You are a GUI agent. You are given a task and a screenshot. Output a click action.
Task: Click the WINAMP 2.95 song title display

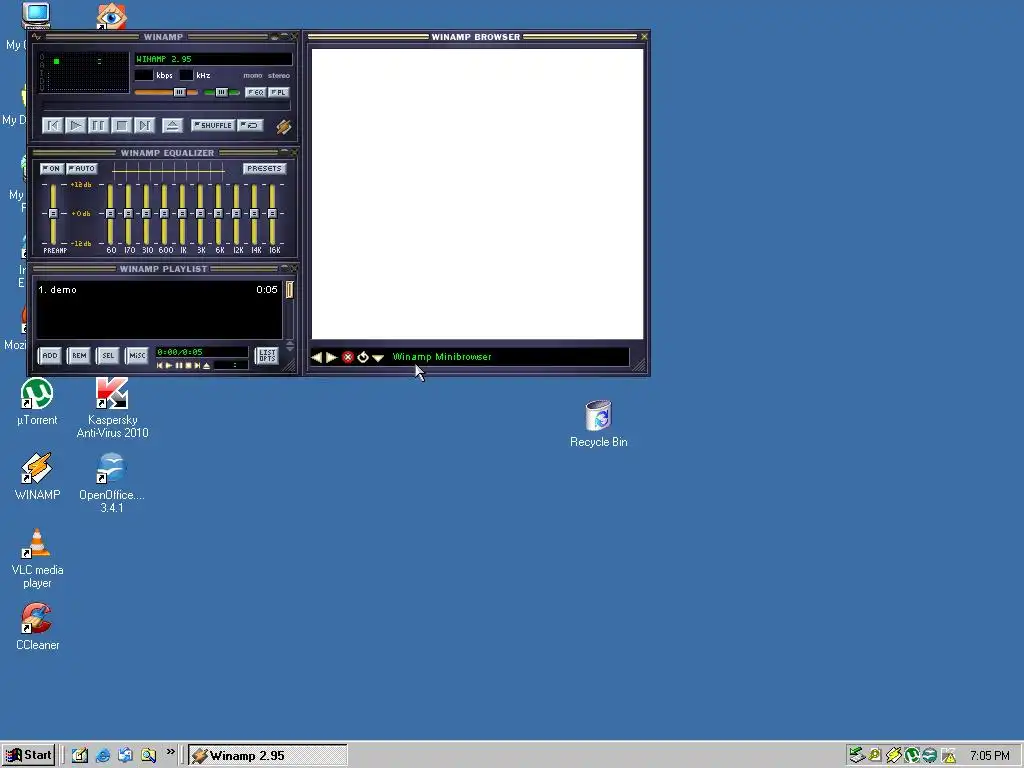coord(213,59)
